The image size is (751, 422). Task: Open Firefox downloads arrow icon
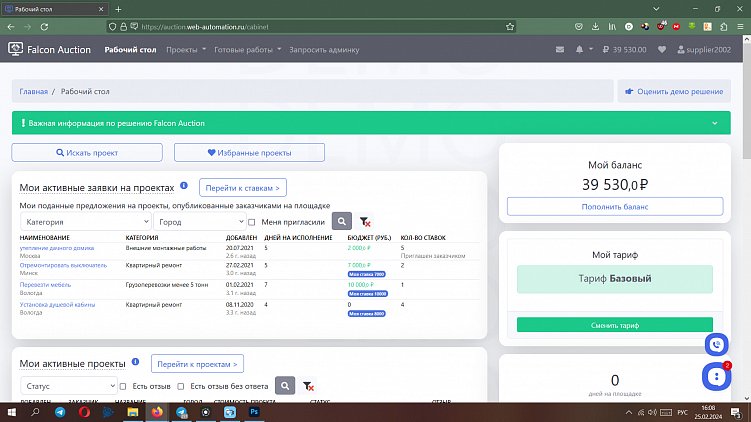[595, 27]
